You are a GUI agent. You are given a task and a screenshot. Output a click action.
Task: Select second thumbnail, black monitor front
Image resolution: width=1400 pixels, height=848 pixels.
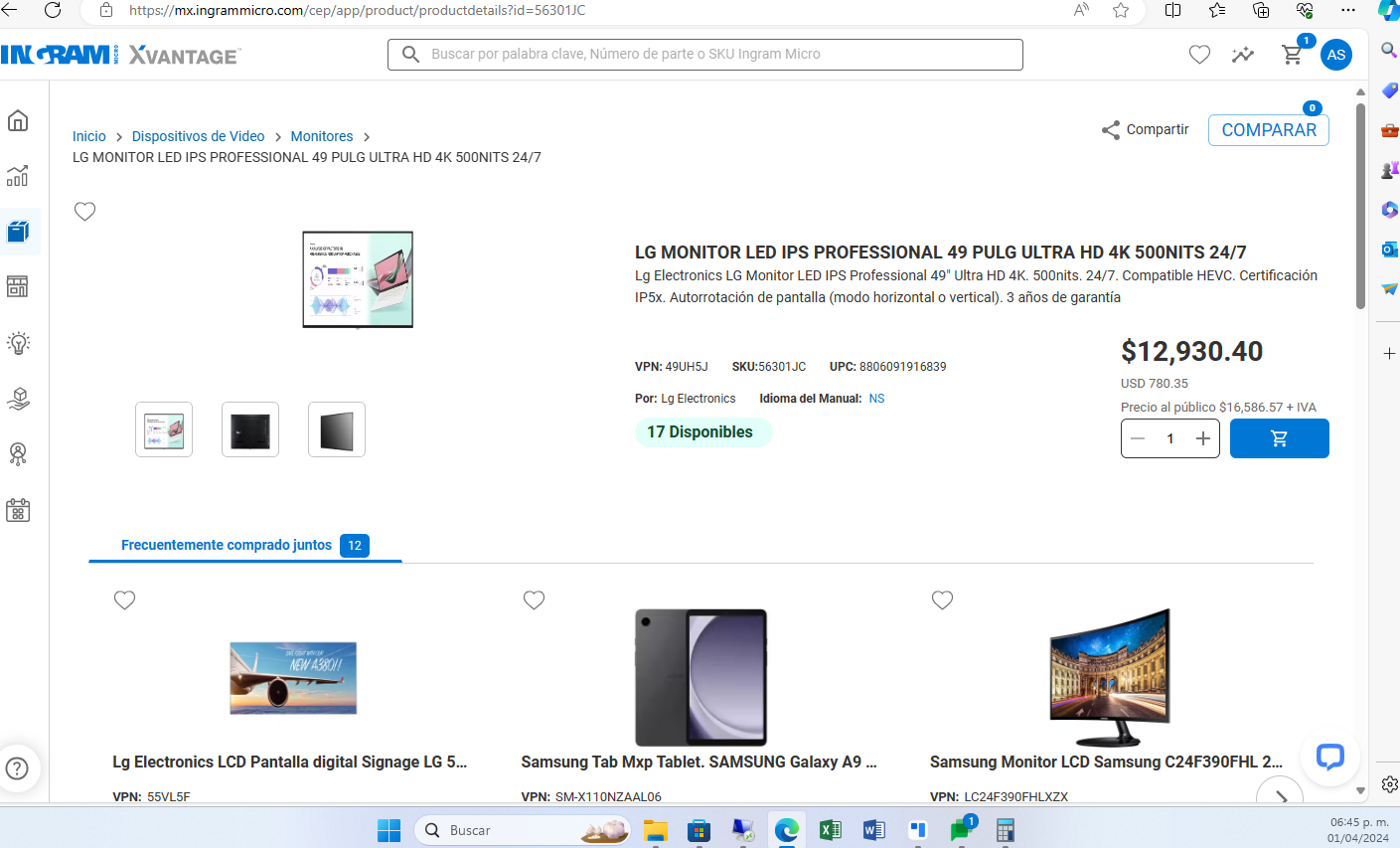(250, 429)
